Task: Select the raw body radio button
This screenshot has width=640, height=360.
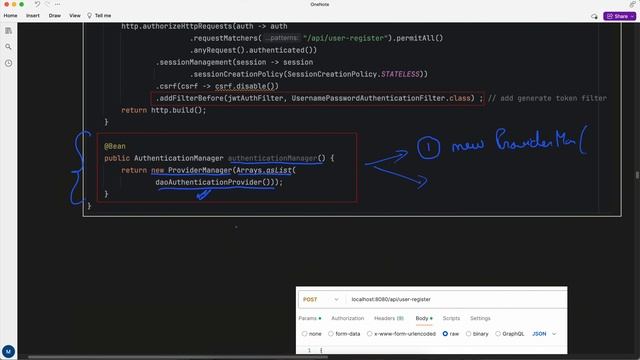Action: click(x=445, y=334)
